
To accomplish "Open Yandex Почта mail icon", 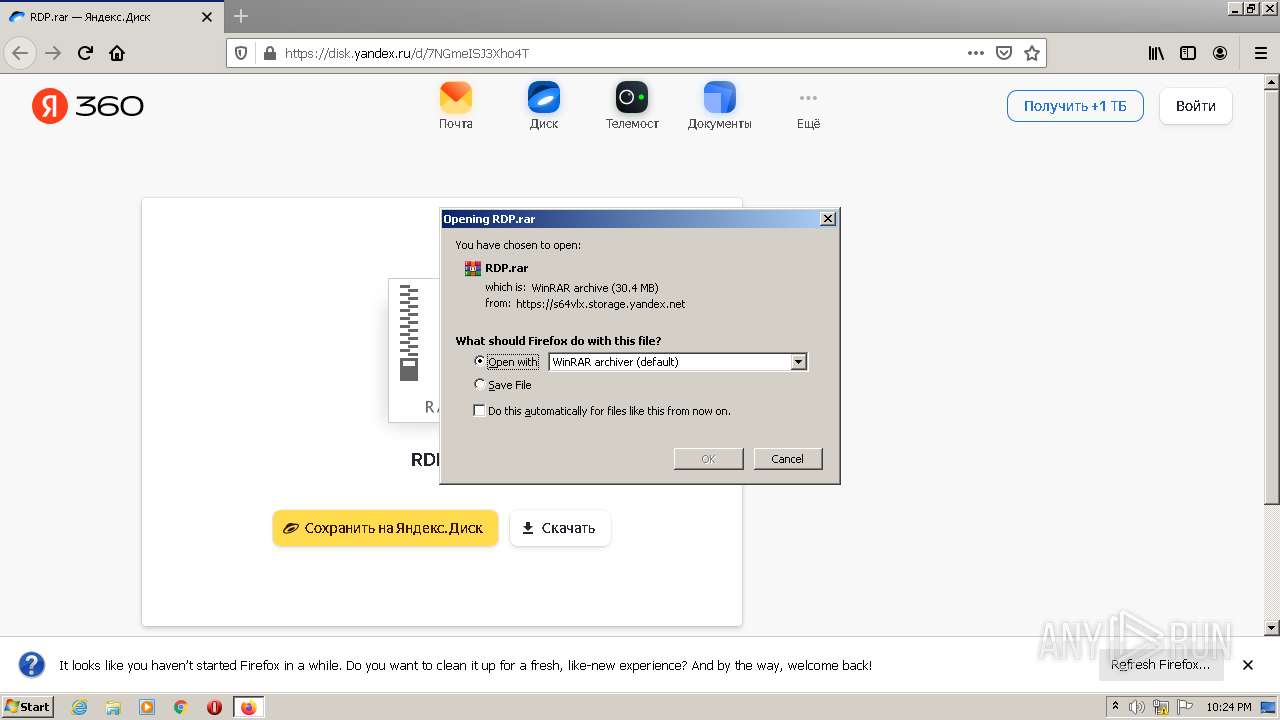I will [x=455, y=105].
